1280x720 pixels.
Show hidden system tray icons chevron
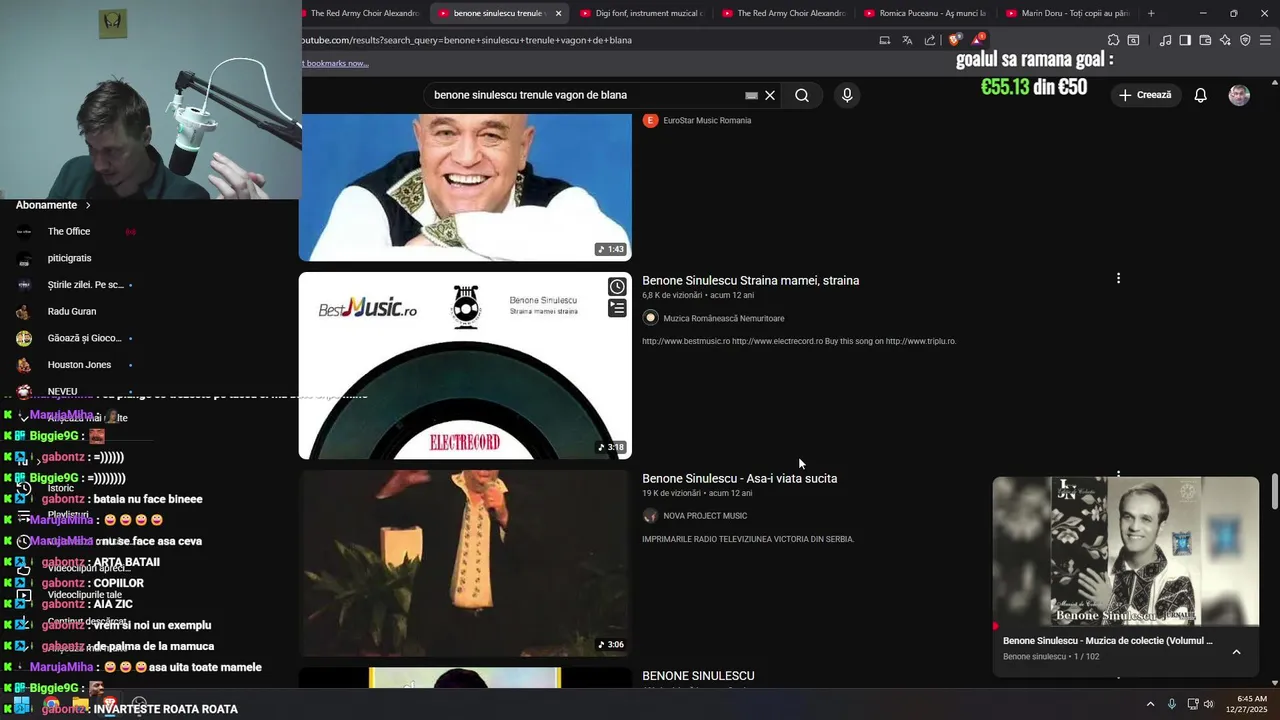coord(1150,704)
